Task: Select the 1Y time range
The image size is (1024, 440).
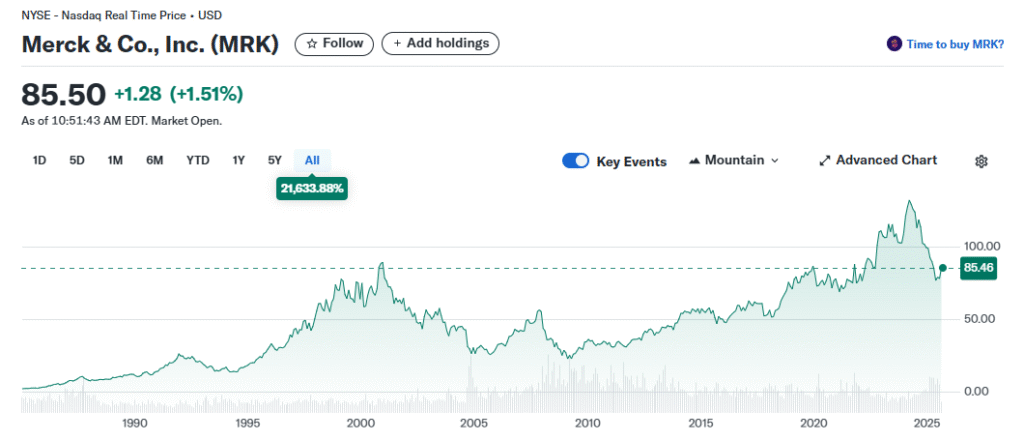Action: tap(239, 160)
